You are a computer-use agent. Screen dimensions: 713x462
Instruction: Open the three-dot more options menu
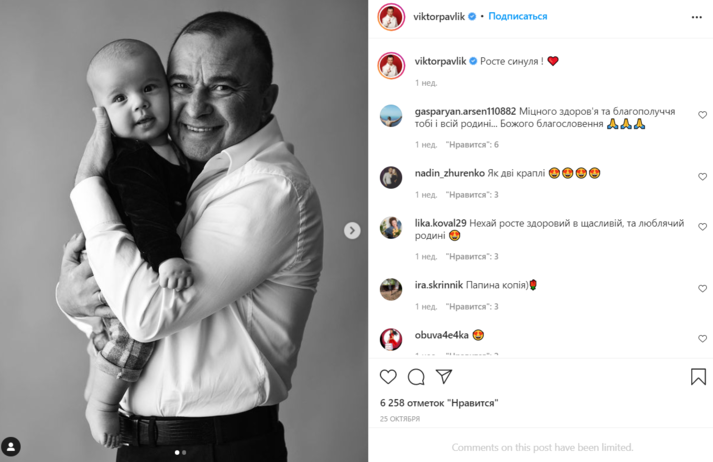tap(697, 17)
